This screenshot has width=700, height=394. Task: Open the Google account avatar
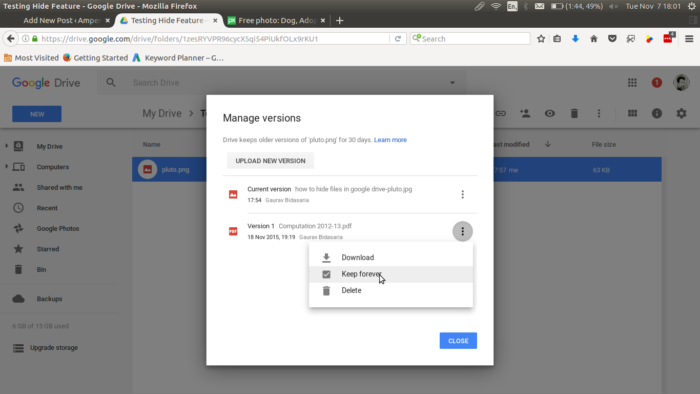click(681, 83)
